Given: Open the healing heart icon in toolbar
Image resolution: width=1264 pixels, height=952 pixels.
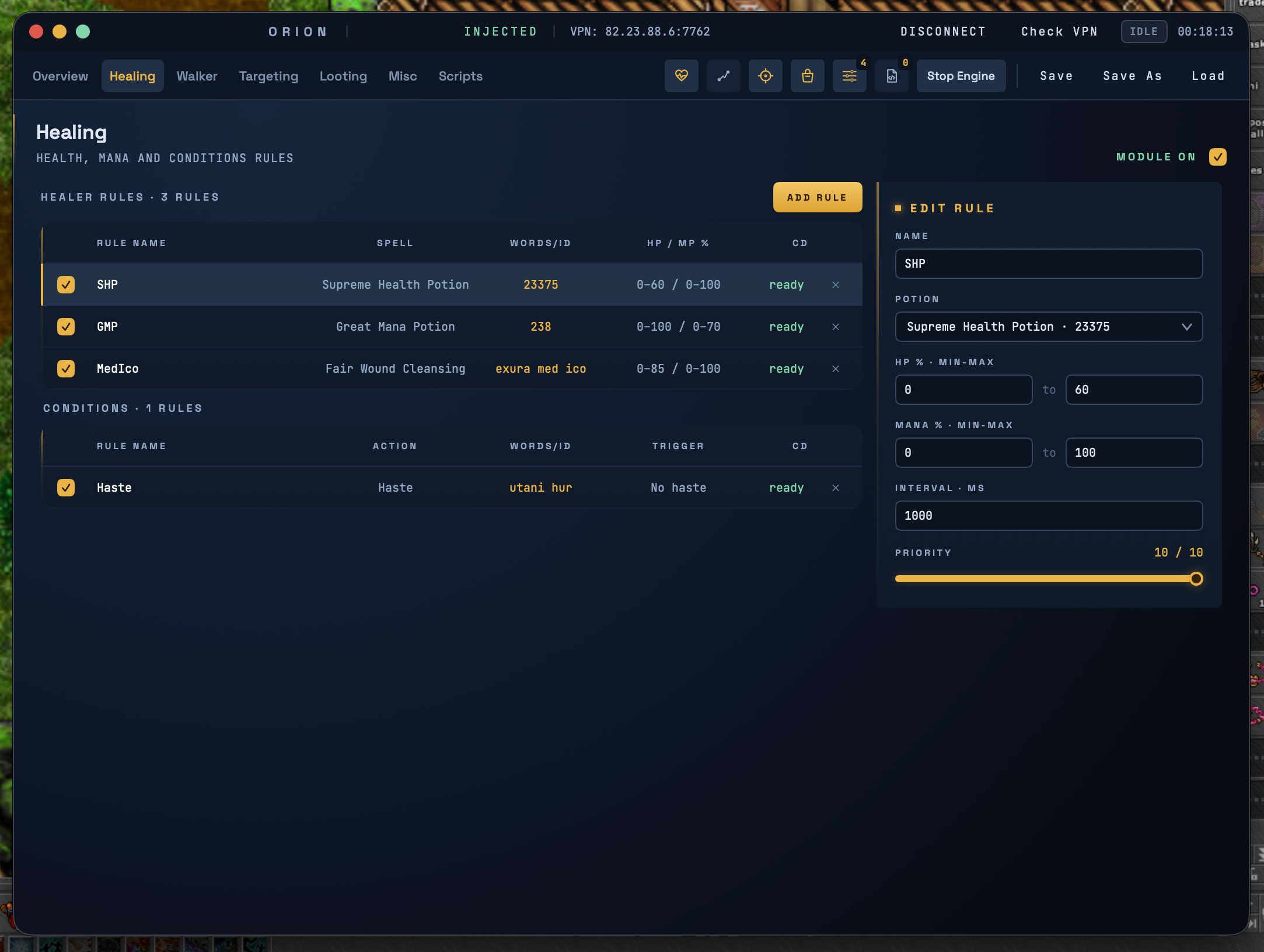Looking at the screenshot, I should pos(681,76).
